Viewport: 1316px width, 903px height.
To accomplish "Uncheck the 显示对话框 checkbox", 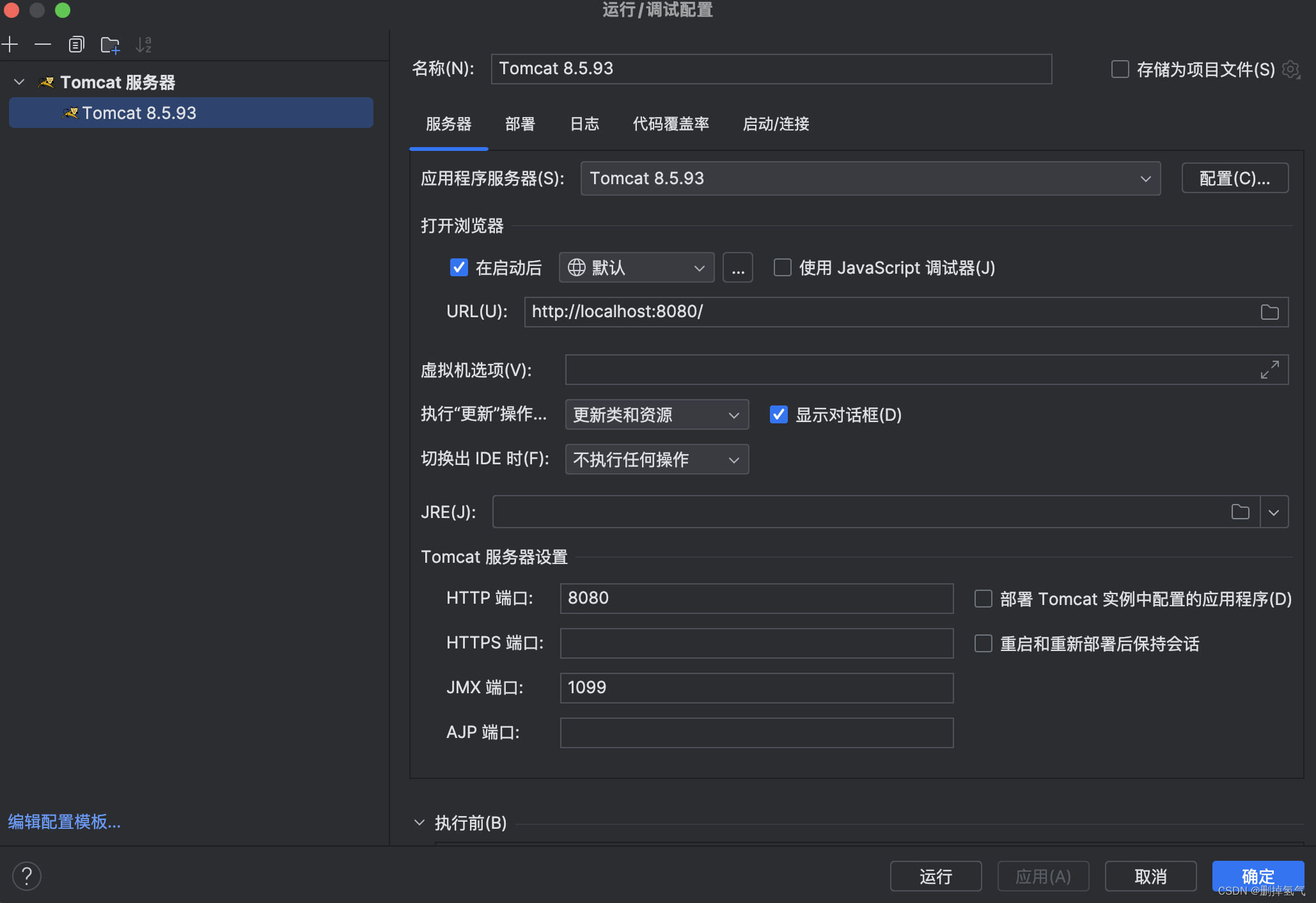I will pyautogui.click(x=779, y=414).
